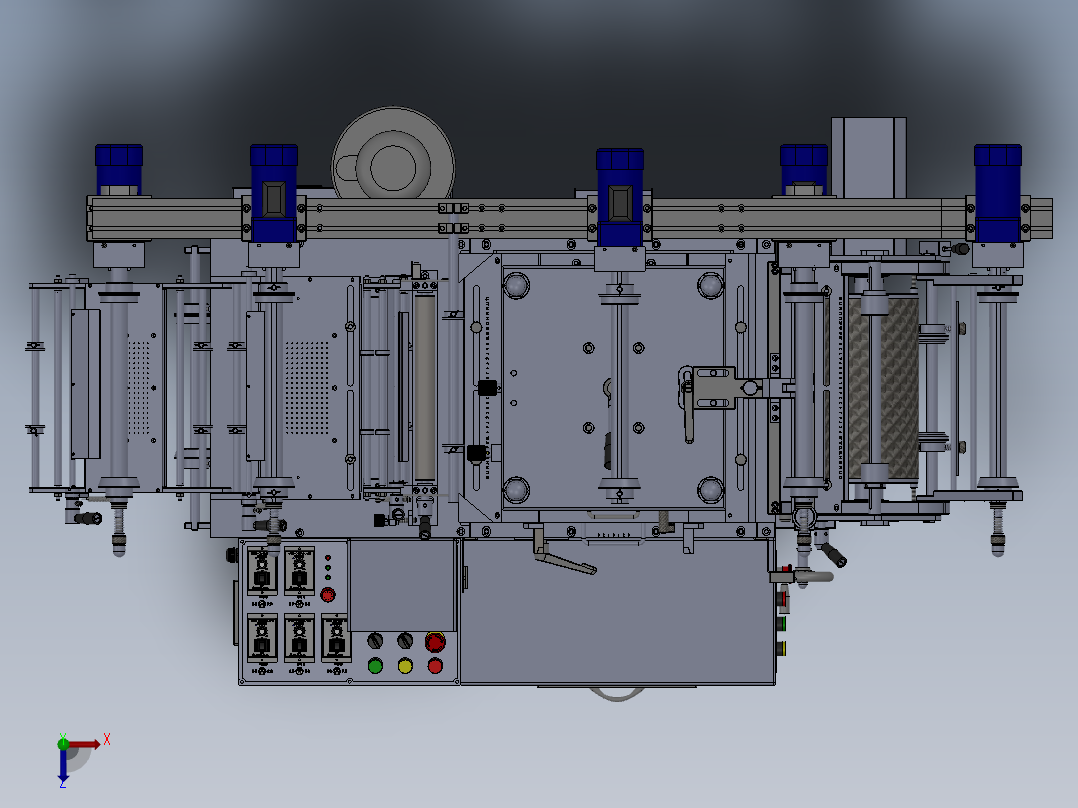Select the long grey roller left of ruler scale
The image size is (1078, 808).
point(424,388)
